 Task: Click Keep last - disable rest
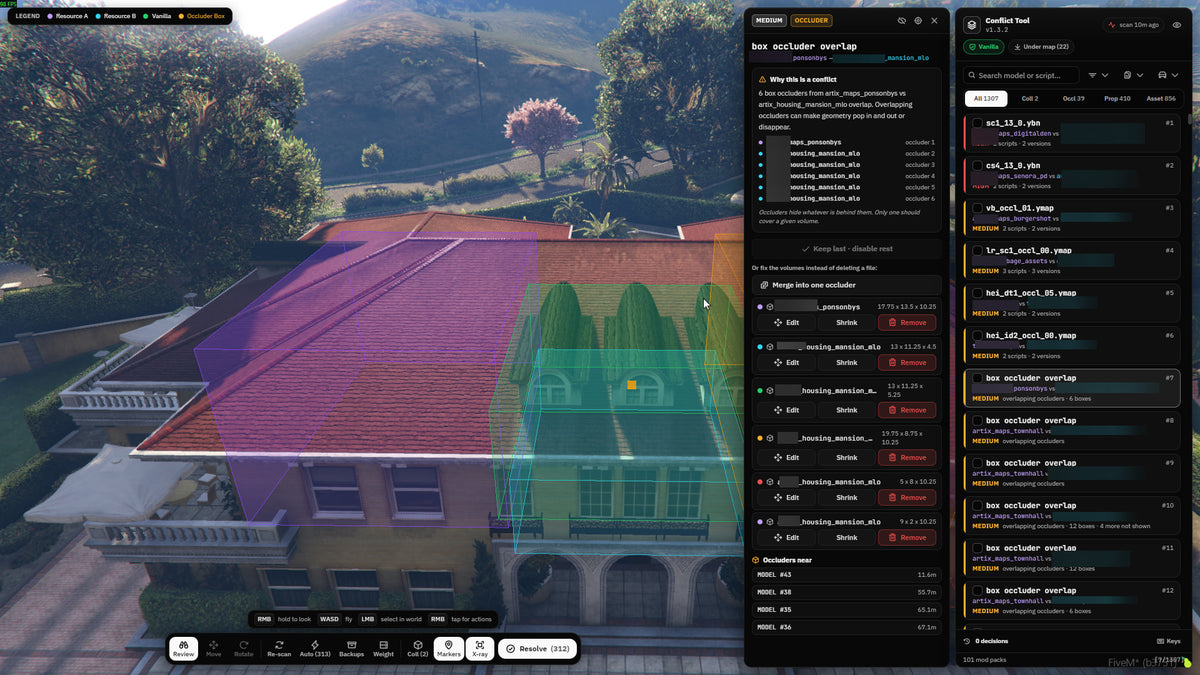[x=846, y=249]
